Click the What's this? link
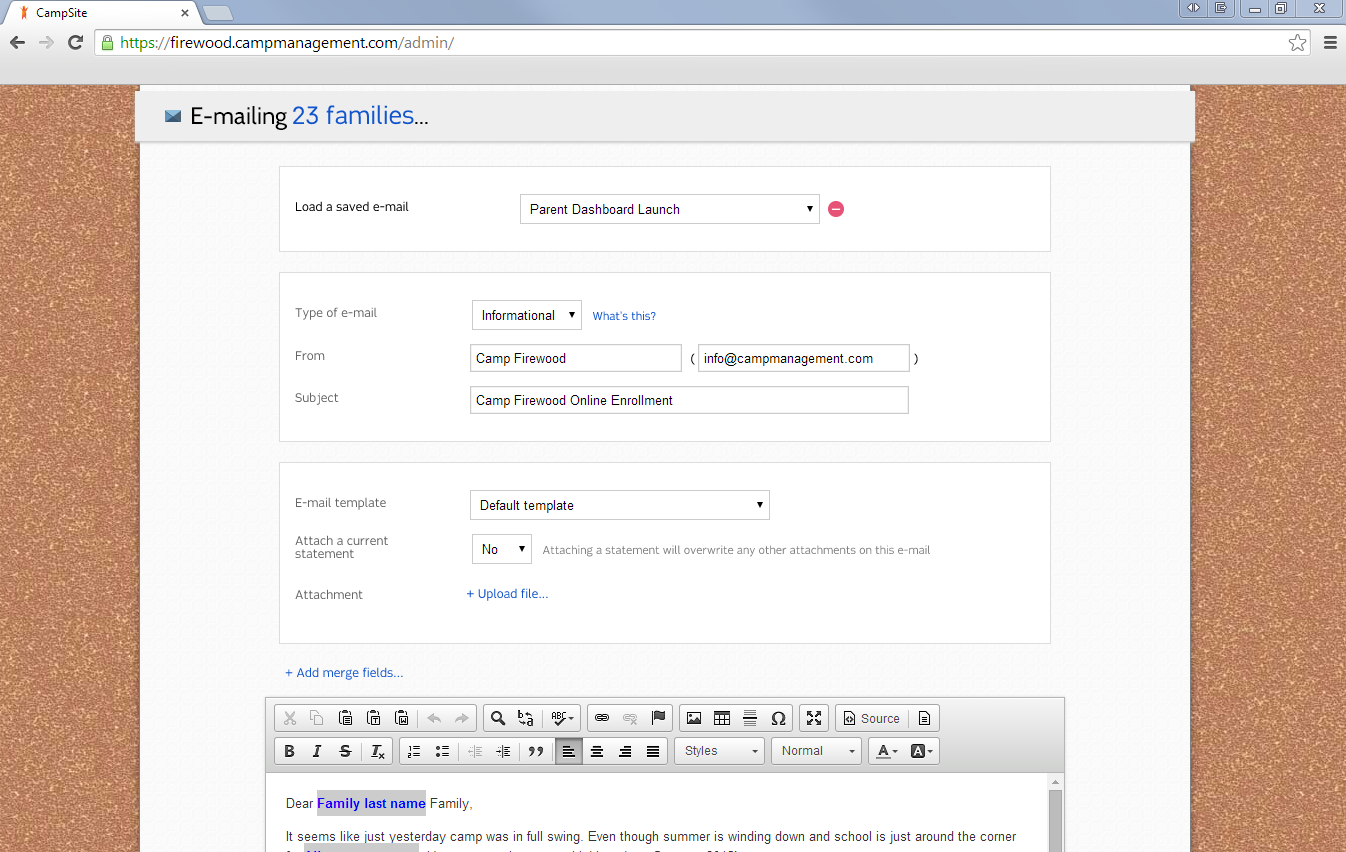This screenshot has height=852, width=1346. [624, 316]
